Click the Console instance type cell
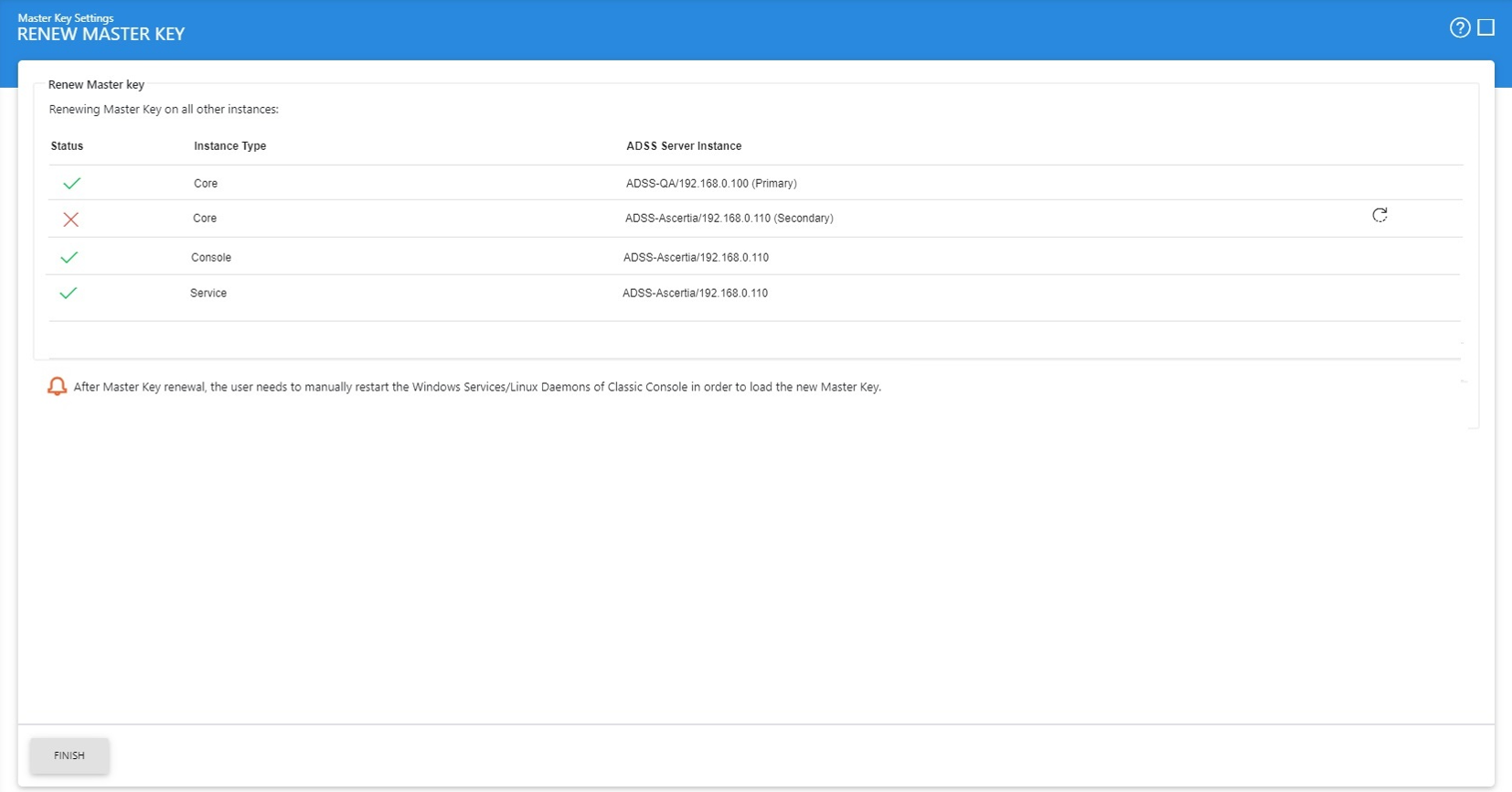The width and height of the screenshot is (1512, 792). point(211,258)
